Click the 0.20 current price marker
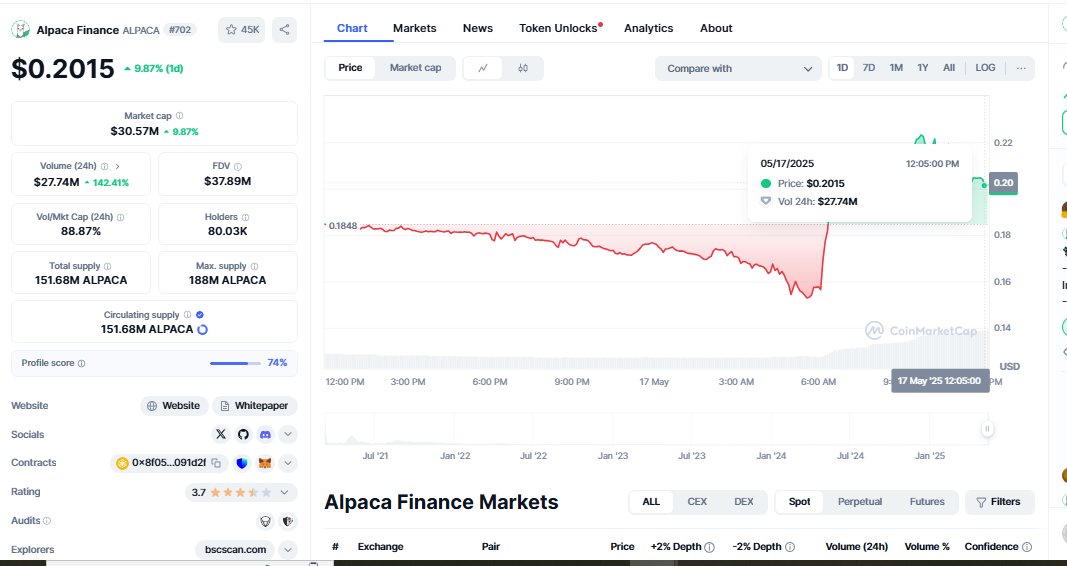 (1003, 182)
